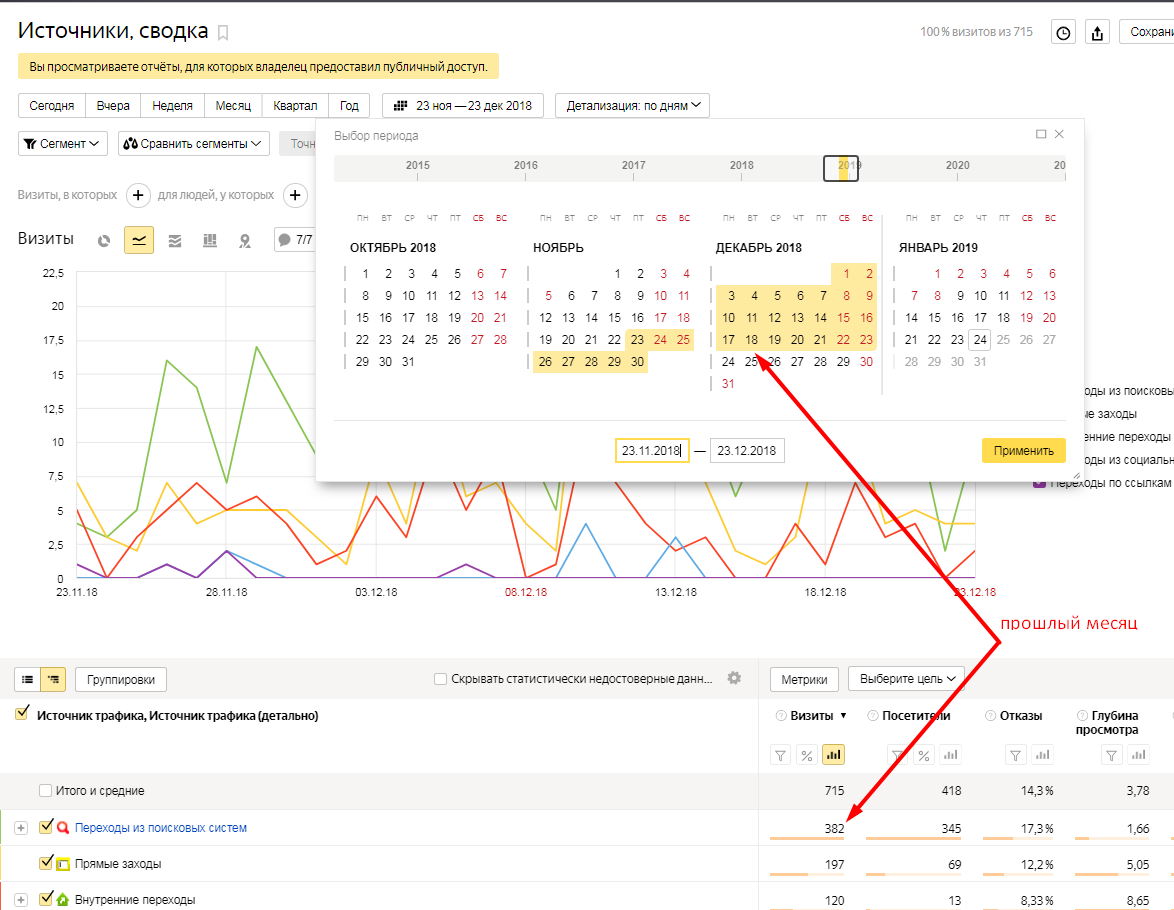1174x910 pixels.
Task: Switch to flat list table view
Action: (28, 679)
